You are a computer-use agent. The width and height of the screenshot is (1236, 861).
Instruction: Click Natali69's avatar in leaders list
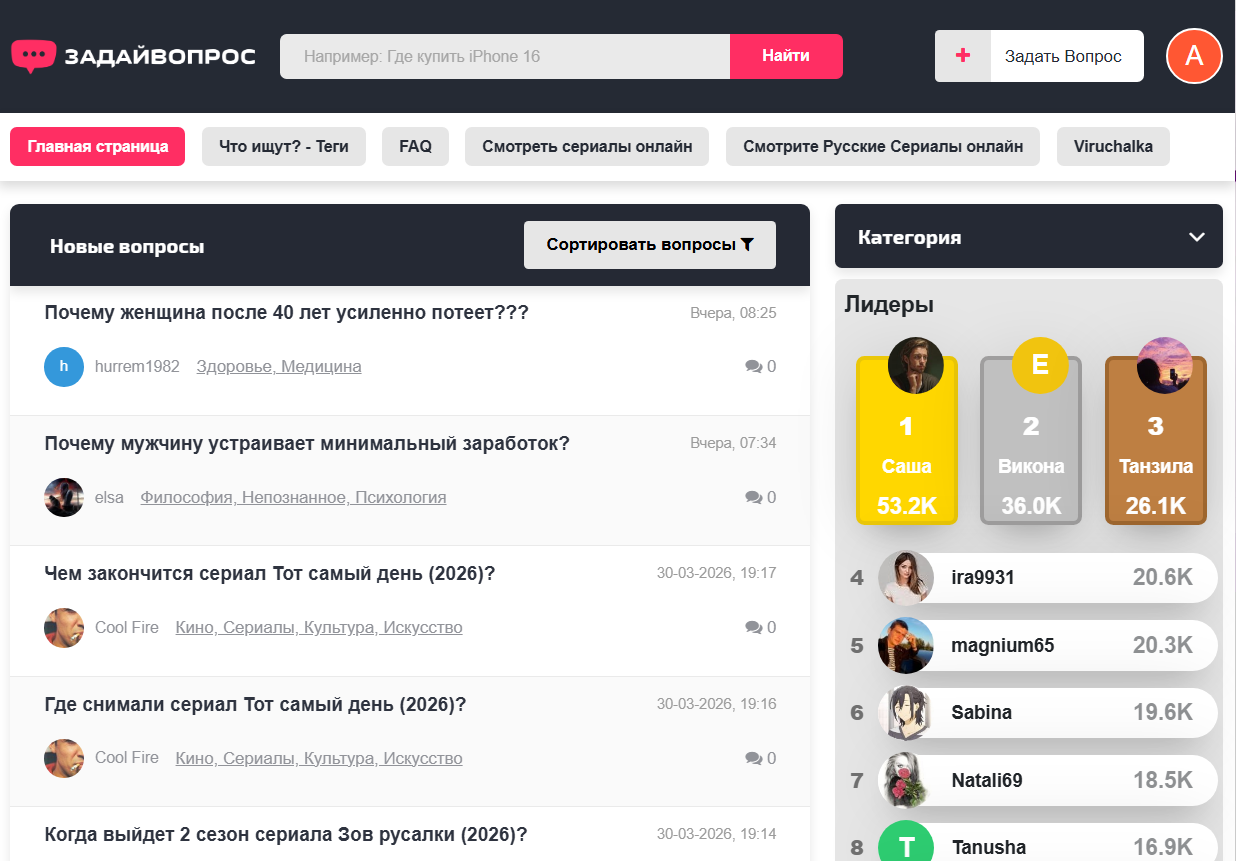906,780
